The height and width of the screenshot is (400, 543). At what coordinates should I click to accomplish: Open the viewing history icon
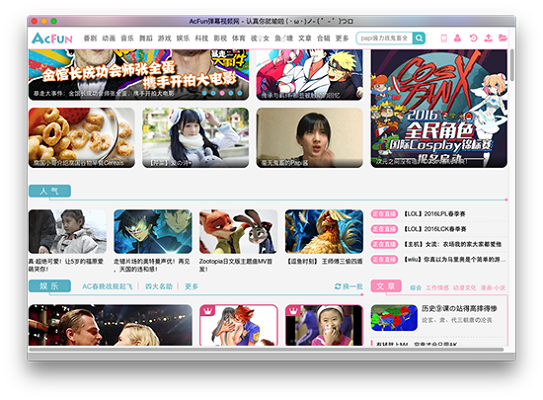473,38
